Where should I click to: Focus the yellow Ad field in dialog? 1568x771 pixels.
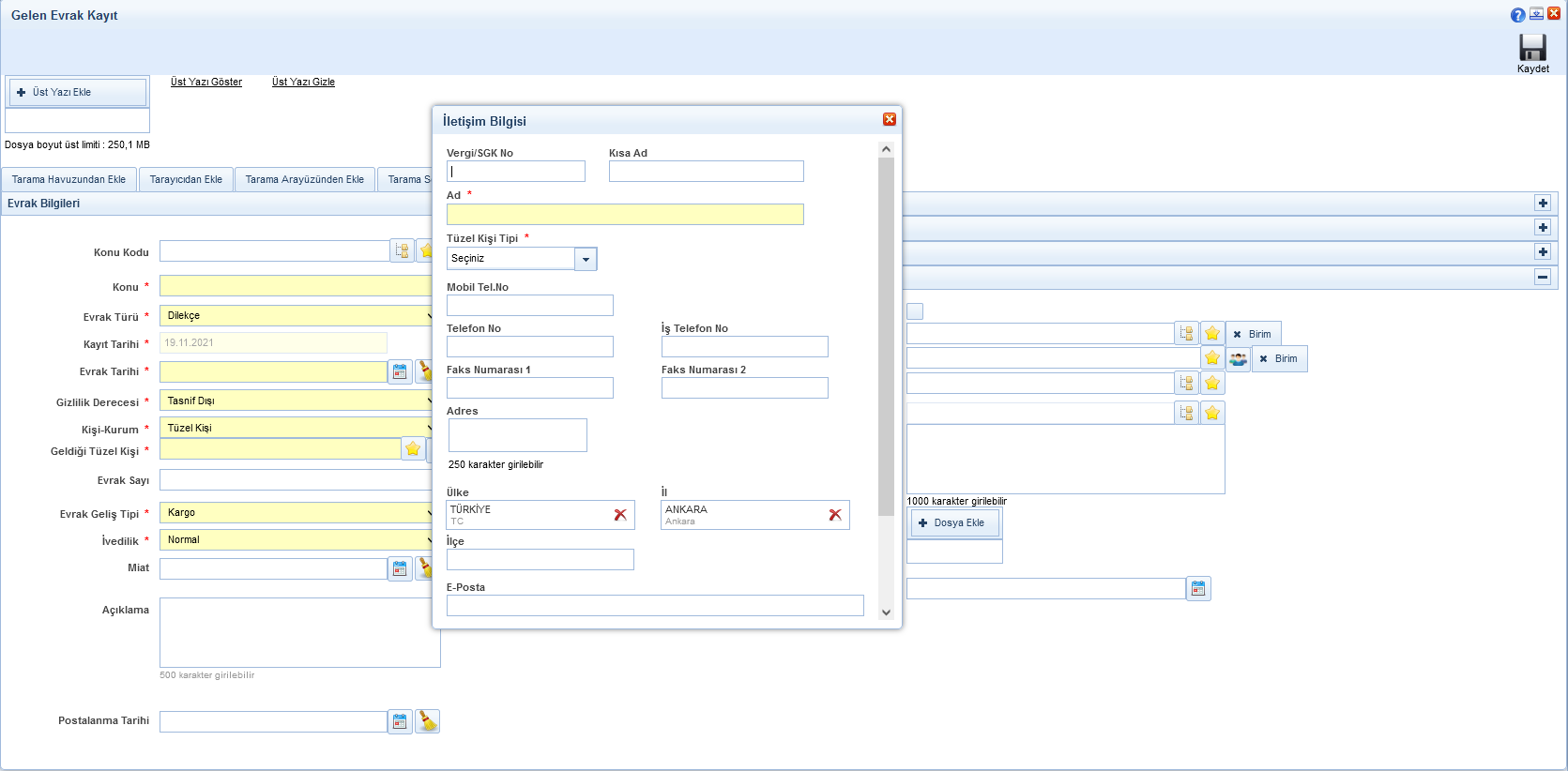pos(625,215)
